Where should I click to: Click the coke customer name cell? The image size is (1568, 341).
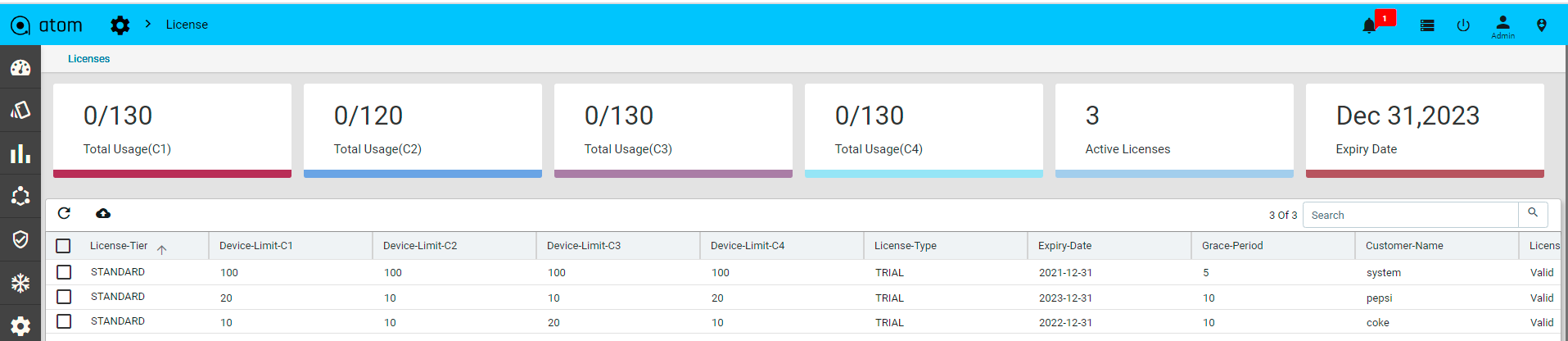[1378, 323]
